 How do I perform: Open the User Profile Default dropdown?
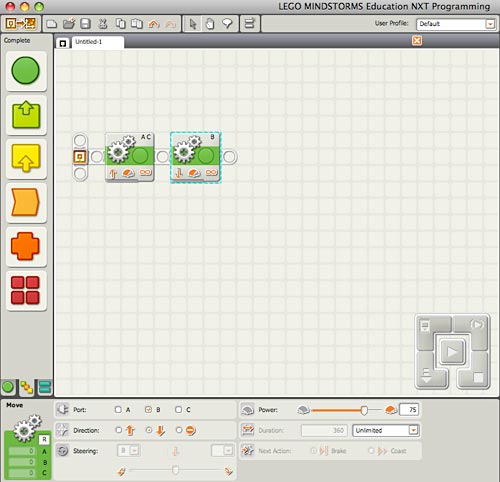tap(455, 24)
